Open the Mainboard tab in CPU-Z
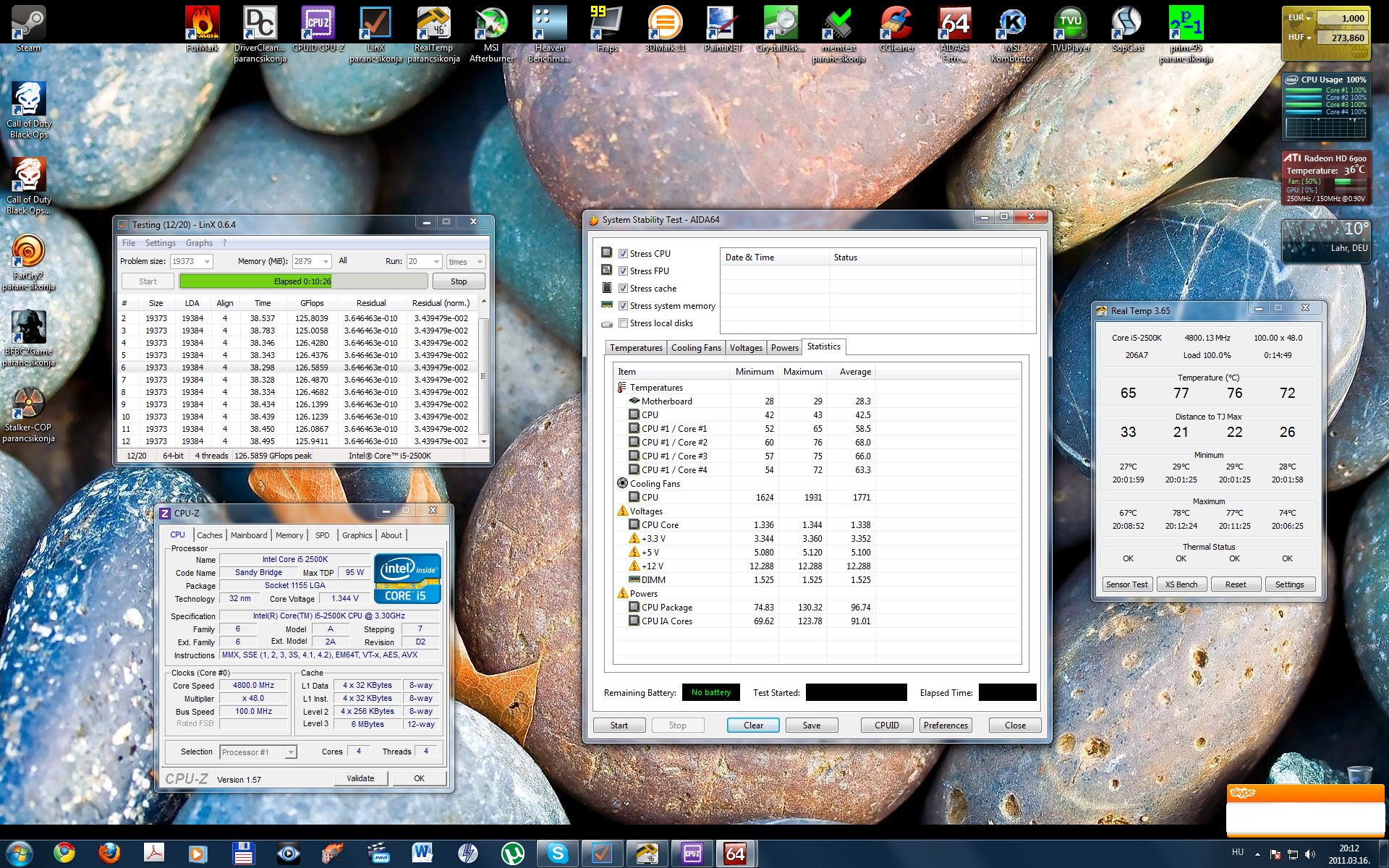1389x868 pixels. pos(249,535)
